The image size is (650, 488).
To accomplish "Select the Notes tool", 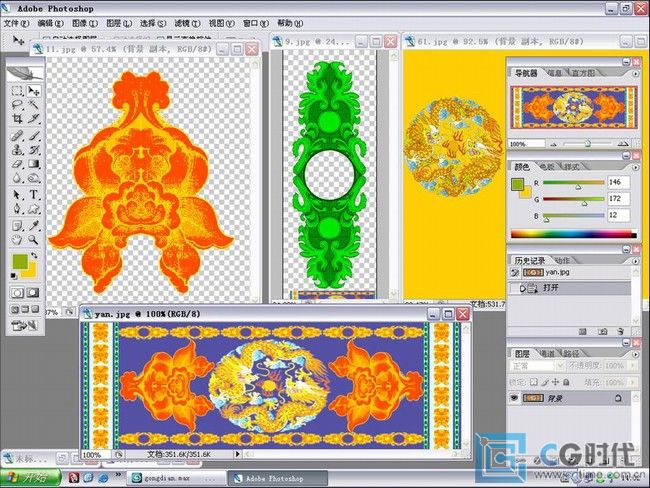I will (x=17, y=225).
